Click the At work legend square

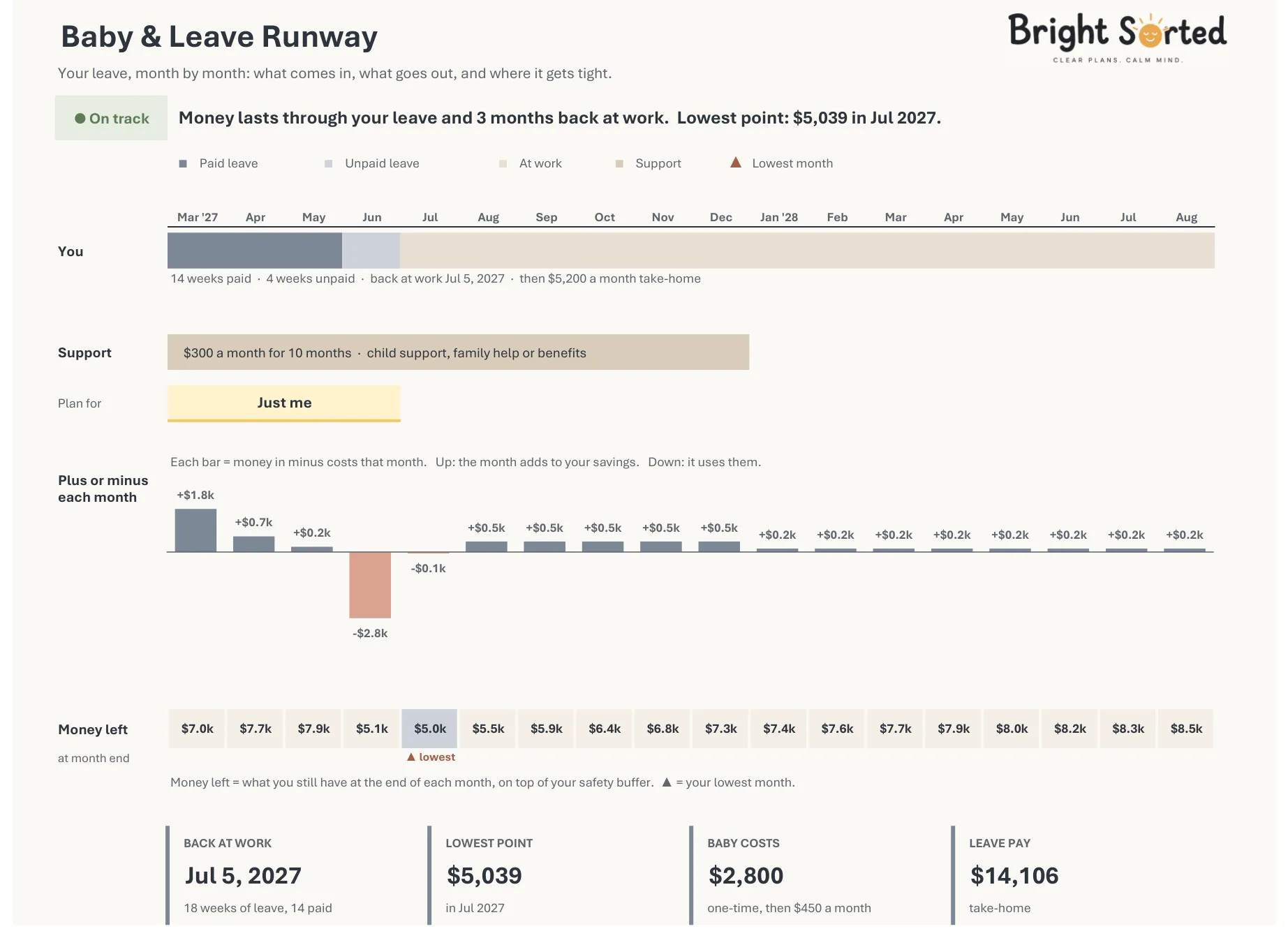click(503, 163)
